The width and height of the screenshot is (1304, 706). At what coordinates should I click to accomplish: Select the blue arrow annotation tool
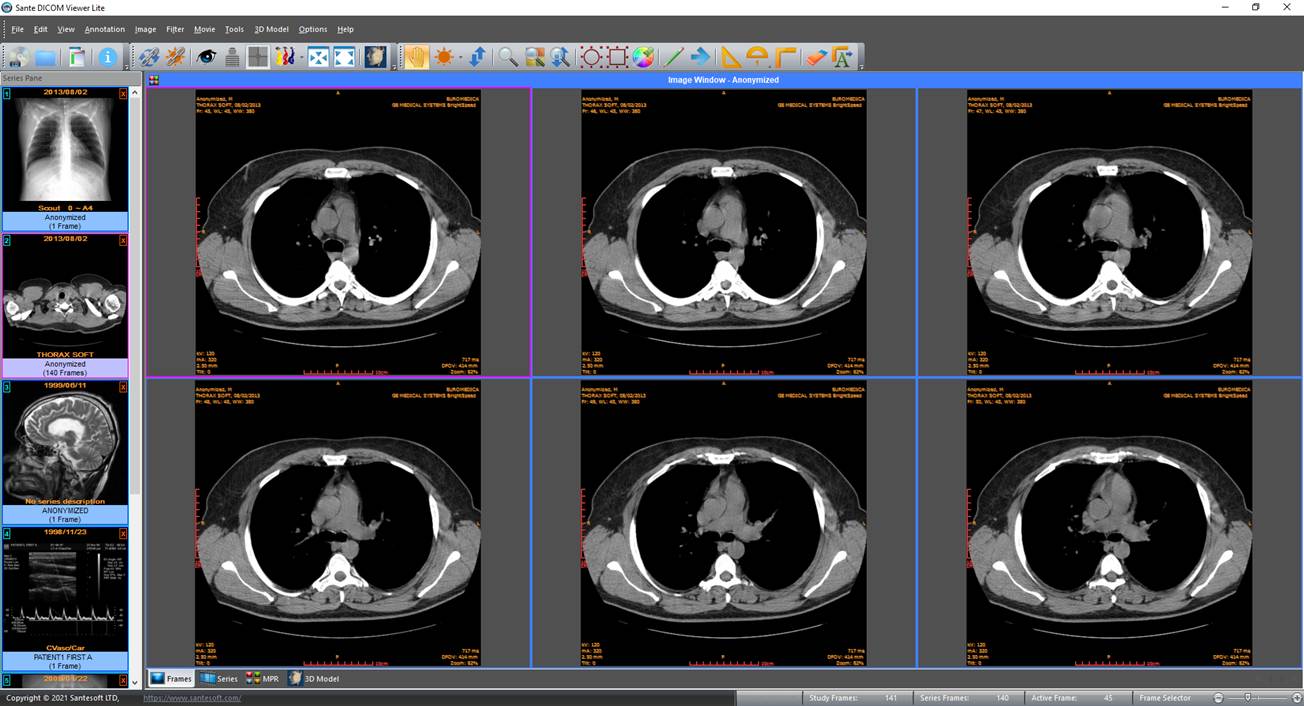(700, 57)
